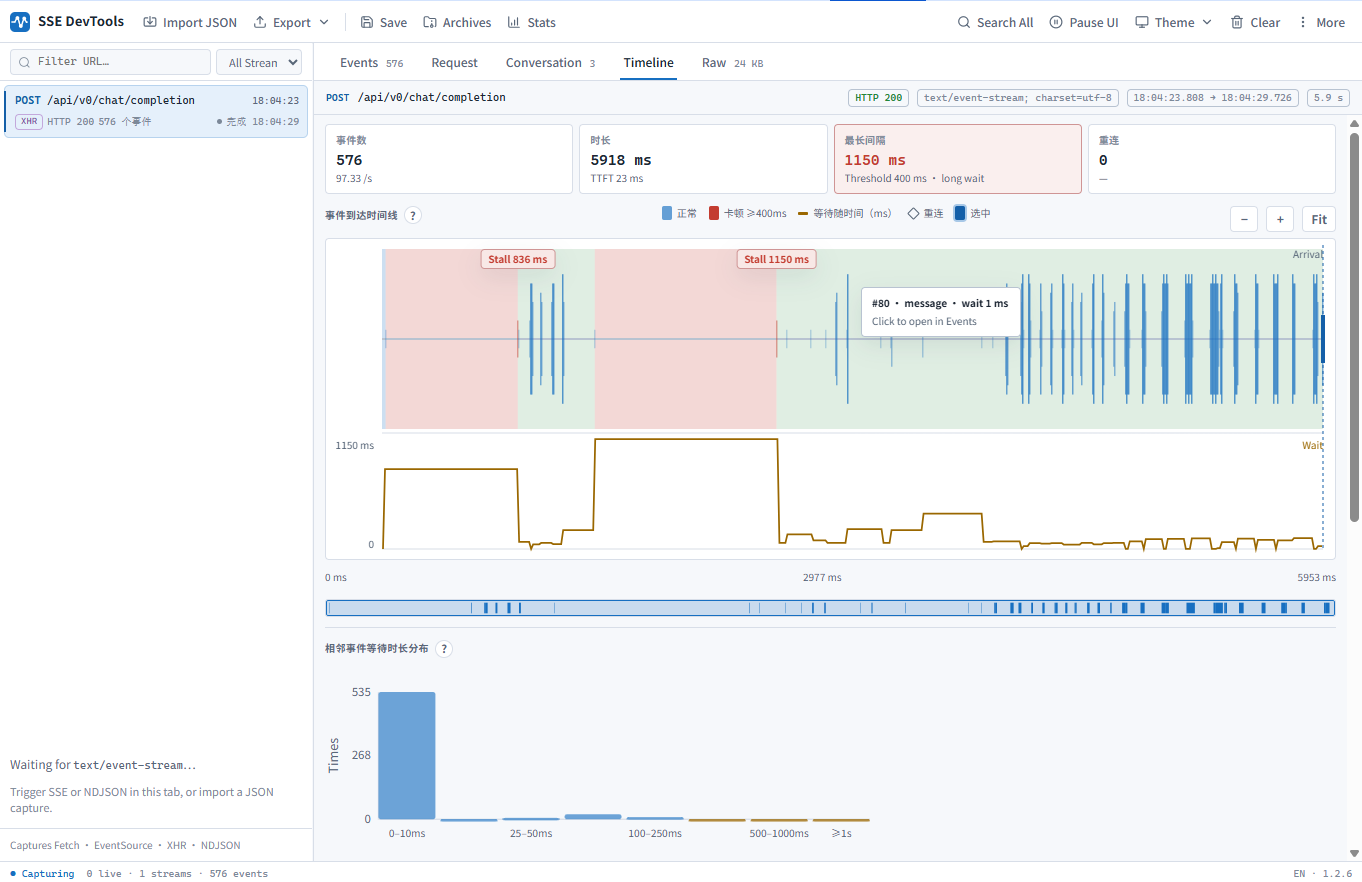Screen dimensions: 1362x882
Task: Click the HTTP 200 status badge
Action: (x=879, y=98)
